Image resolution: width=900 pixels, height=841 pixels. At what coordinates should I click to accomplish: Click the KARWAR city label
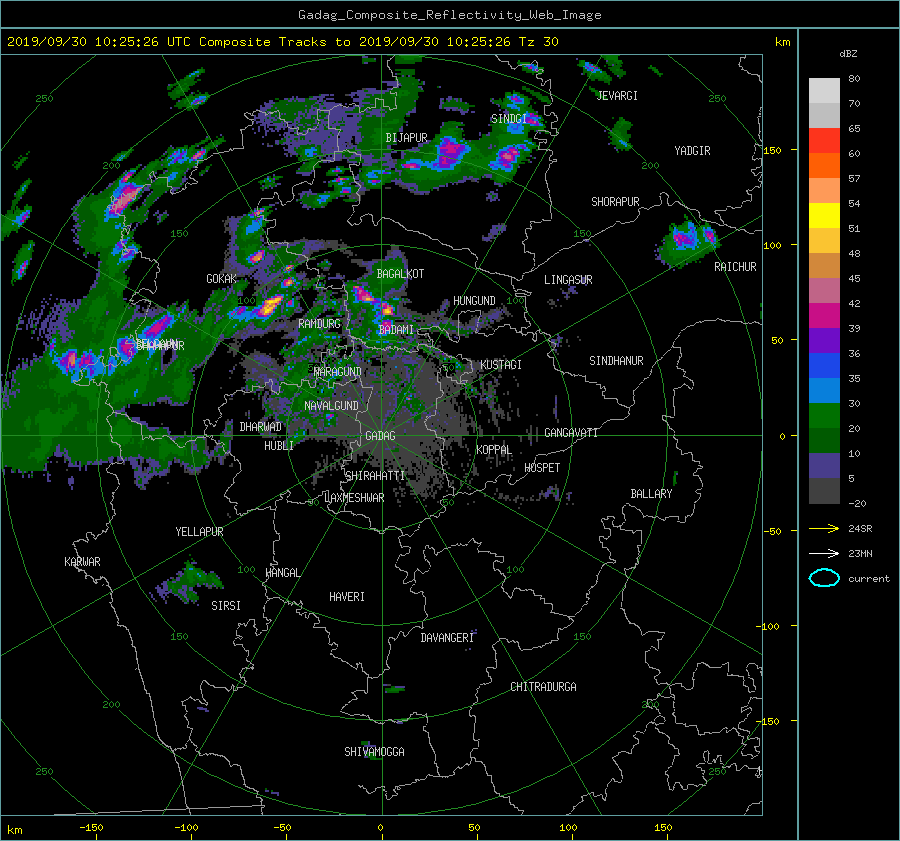[x=82, y=562]
